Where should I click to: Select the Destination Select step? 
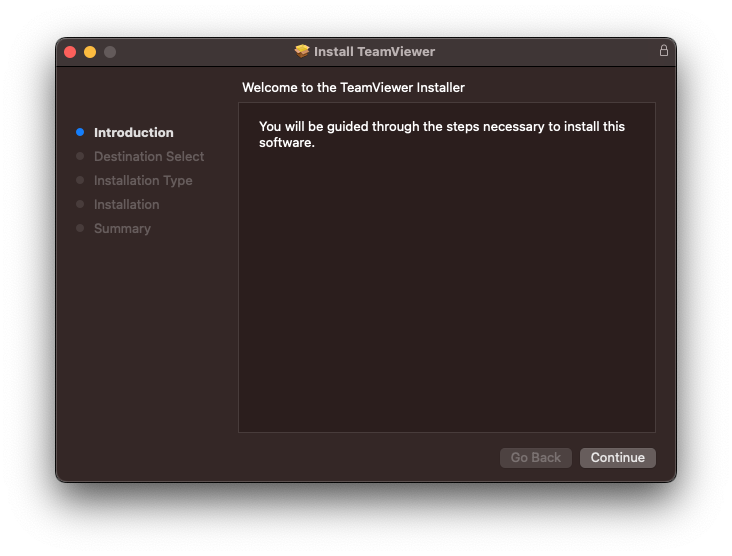click(149, 156)
